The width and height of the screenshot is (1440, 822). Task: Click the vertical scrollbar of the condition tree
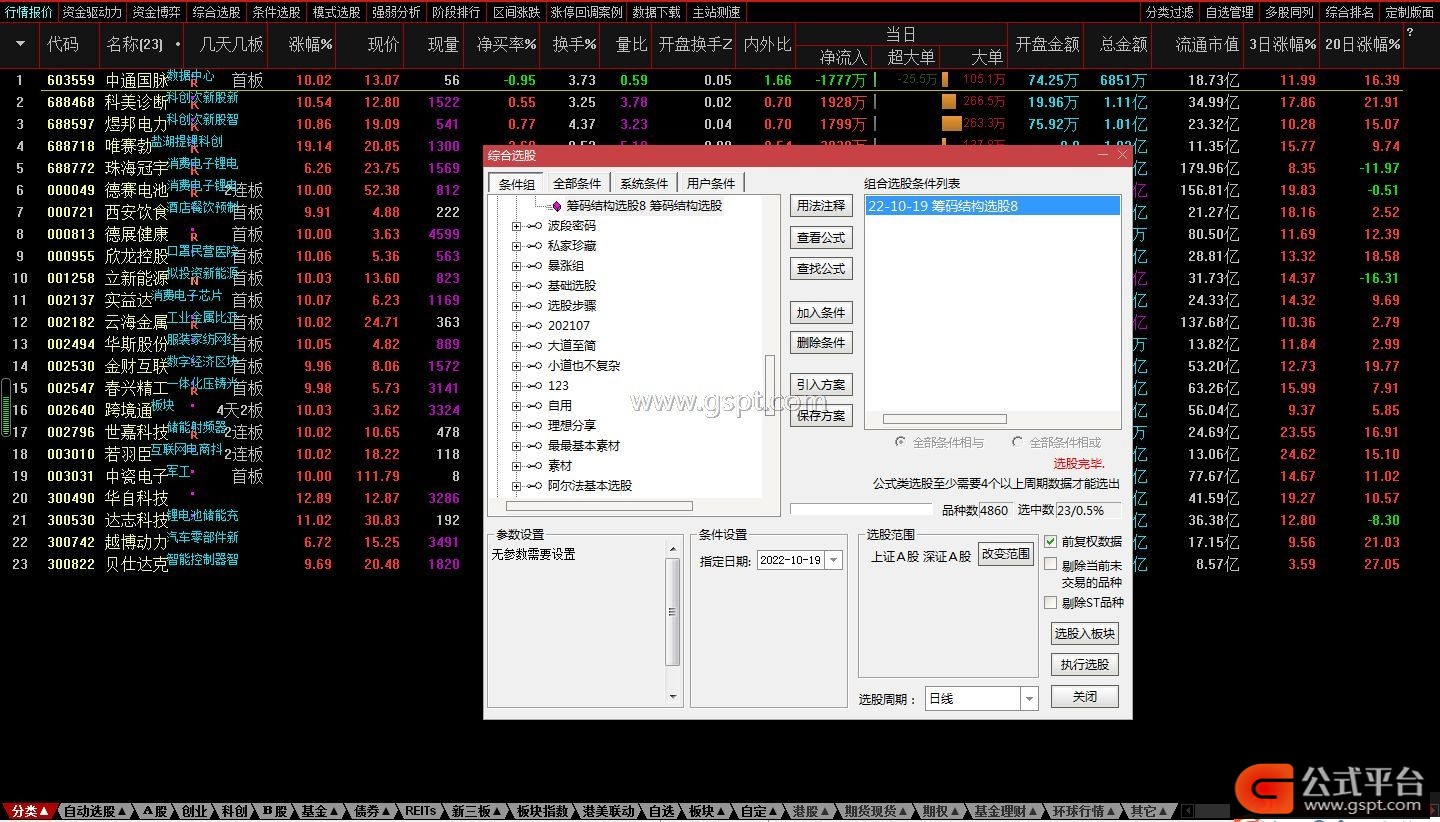(769, 386)
